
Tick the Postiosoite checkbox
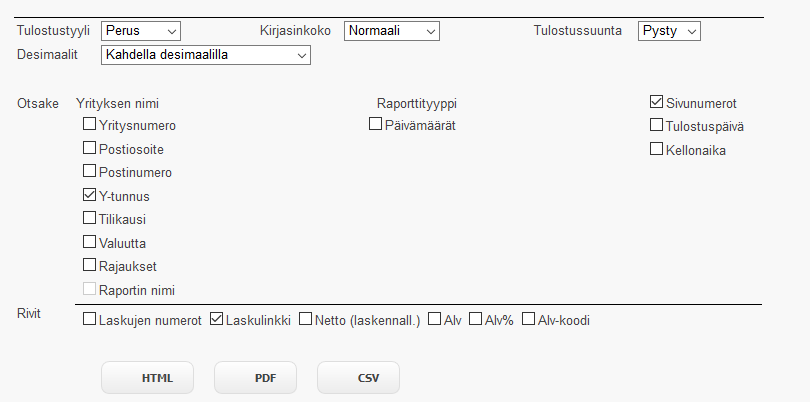tap(89, 148)
